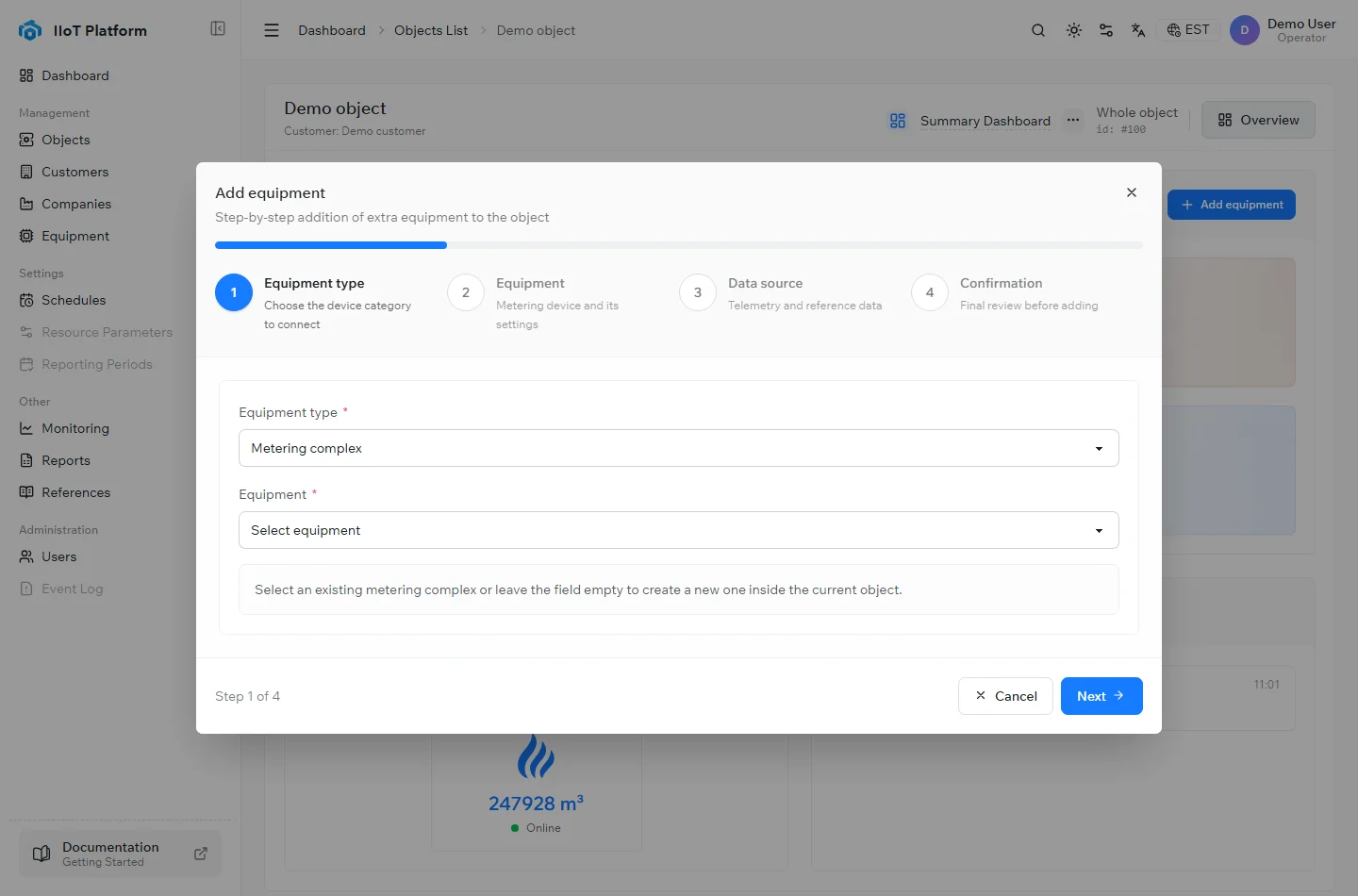This screenshot has height=896, width=1358.
Task: Go to Dashboard breadcrumb
Action: [332, 30]
